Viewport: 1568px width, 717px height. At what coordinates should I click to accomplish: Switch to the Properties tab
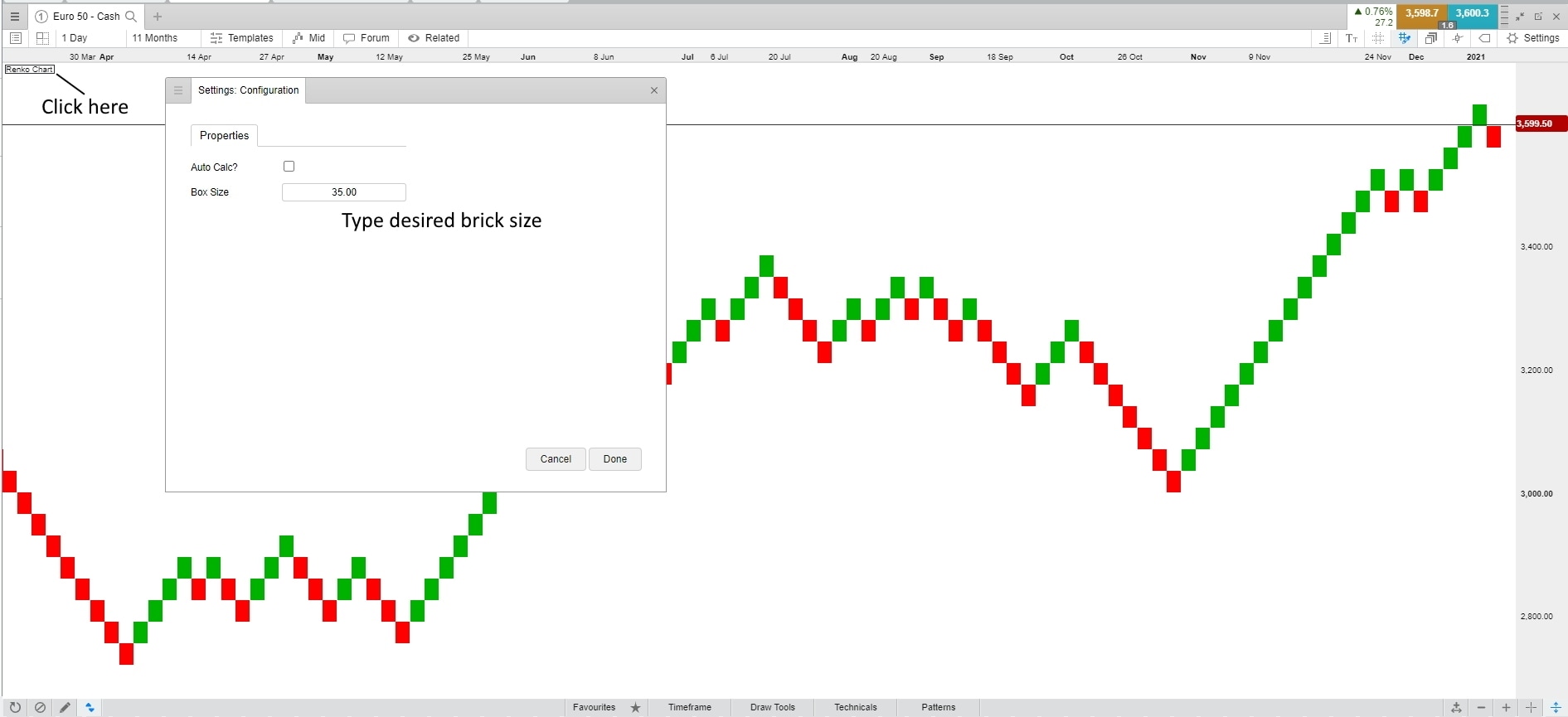(x=224, y=136)
